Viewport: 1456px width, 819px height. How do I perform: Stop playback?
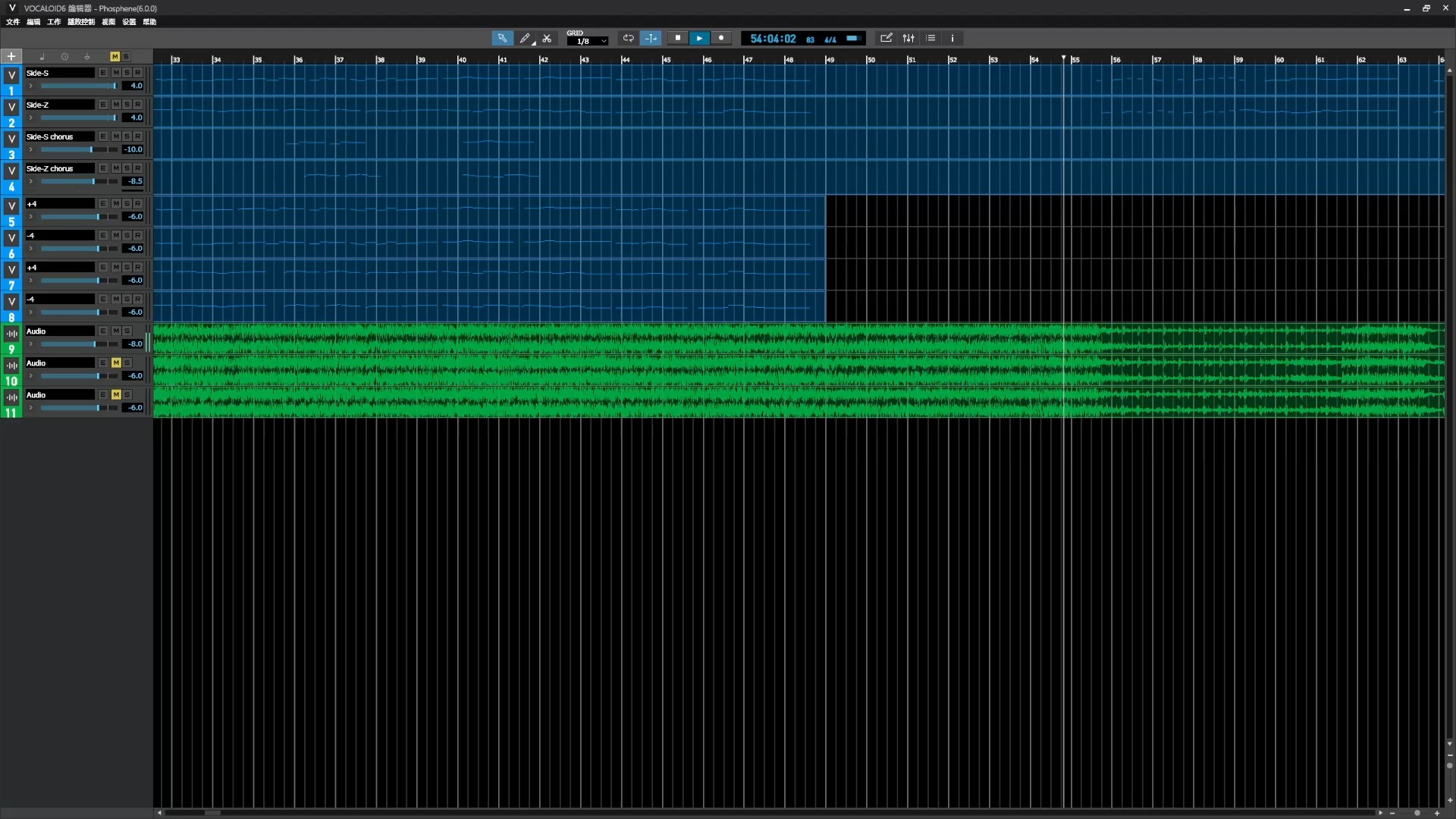click(678, 38)
